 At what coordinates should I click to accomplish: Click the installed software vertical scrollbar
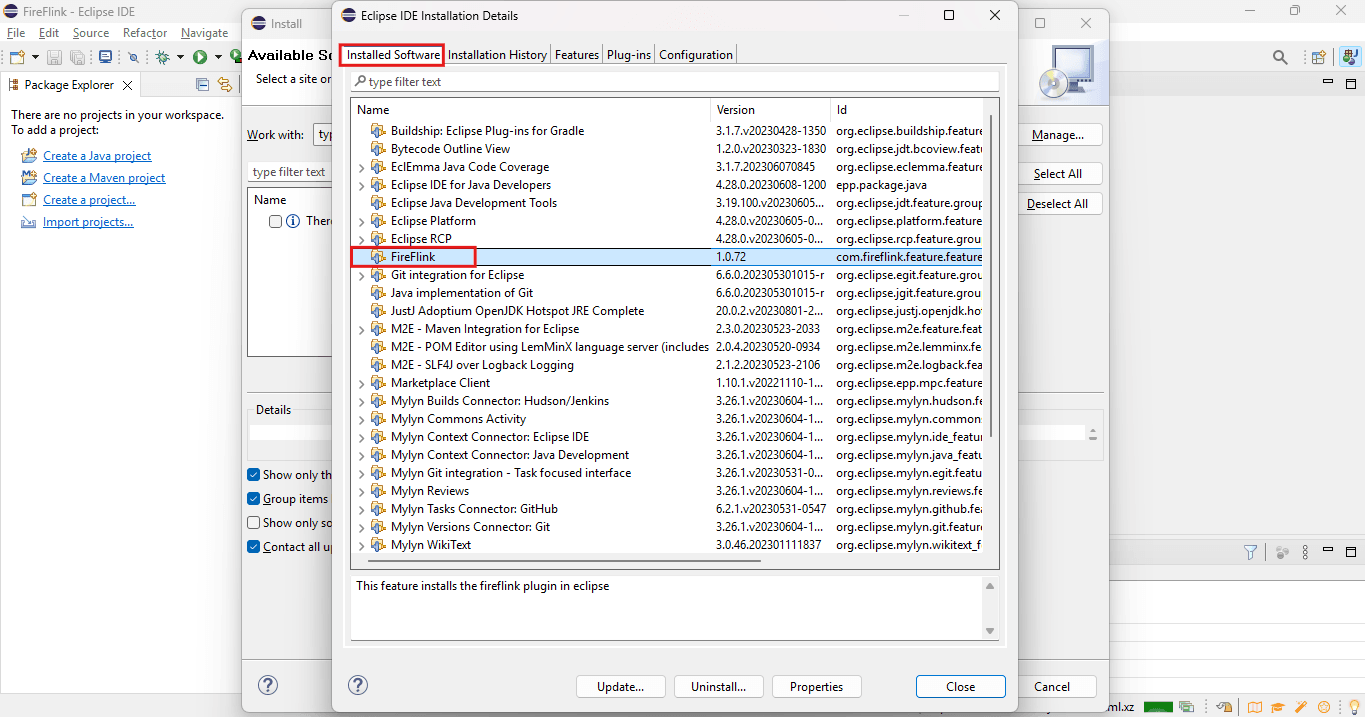(x=991, y=275)
